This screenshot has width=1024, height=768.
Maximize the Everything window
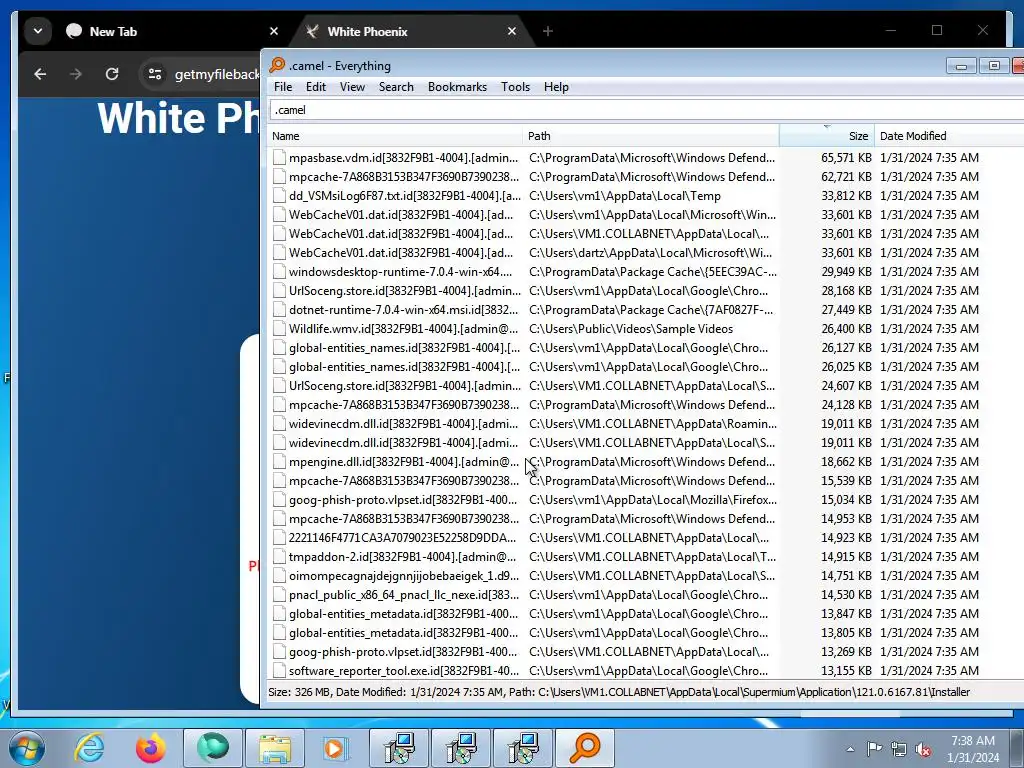pyautogui.click(x=994, y=65)
